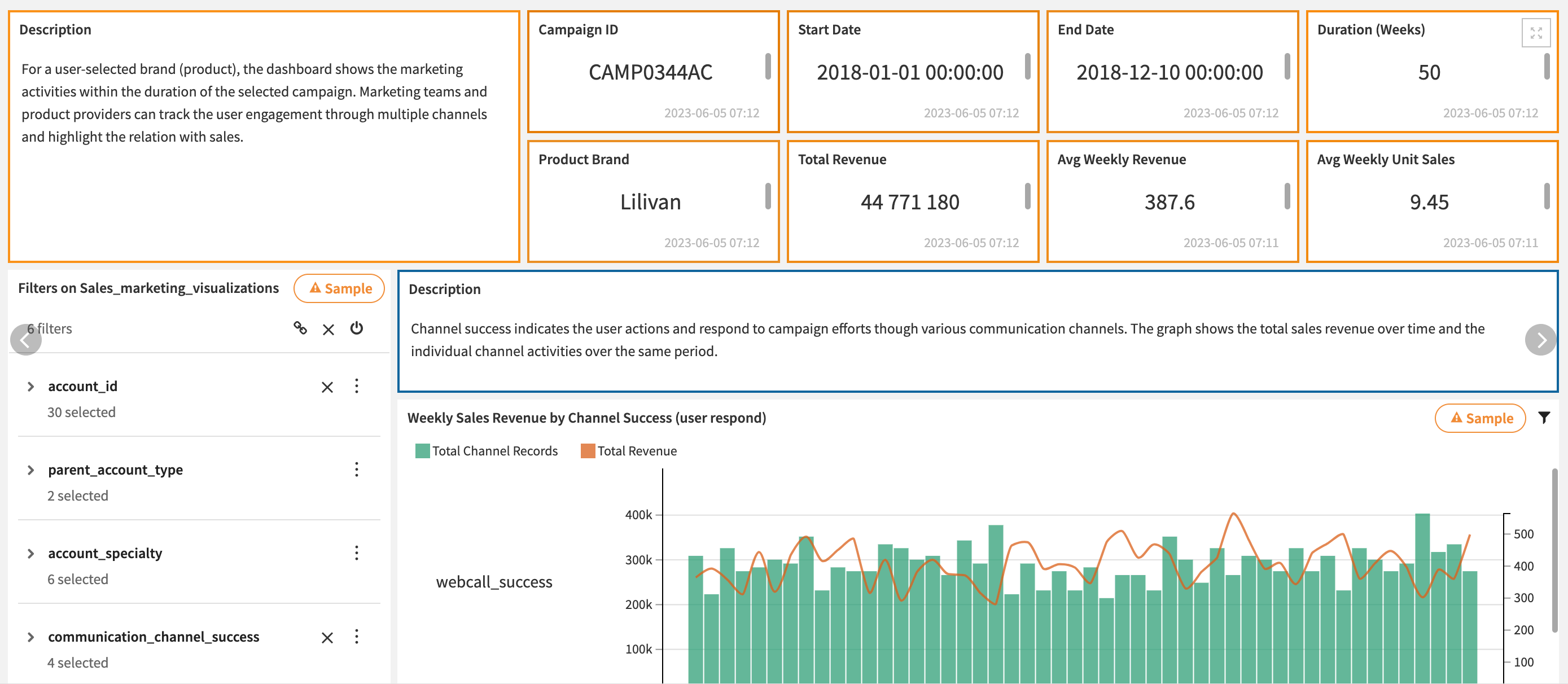
Task: Expand the communication_channel_success filter
Action: (30, 637)
